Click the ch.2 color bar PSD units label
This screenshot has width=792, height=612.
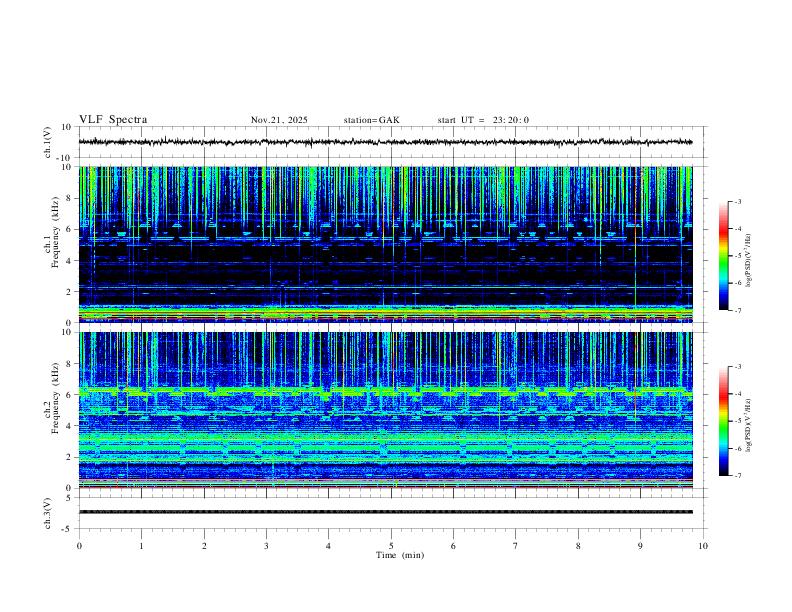(749, 425)
